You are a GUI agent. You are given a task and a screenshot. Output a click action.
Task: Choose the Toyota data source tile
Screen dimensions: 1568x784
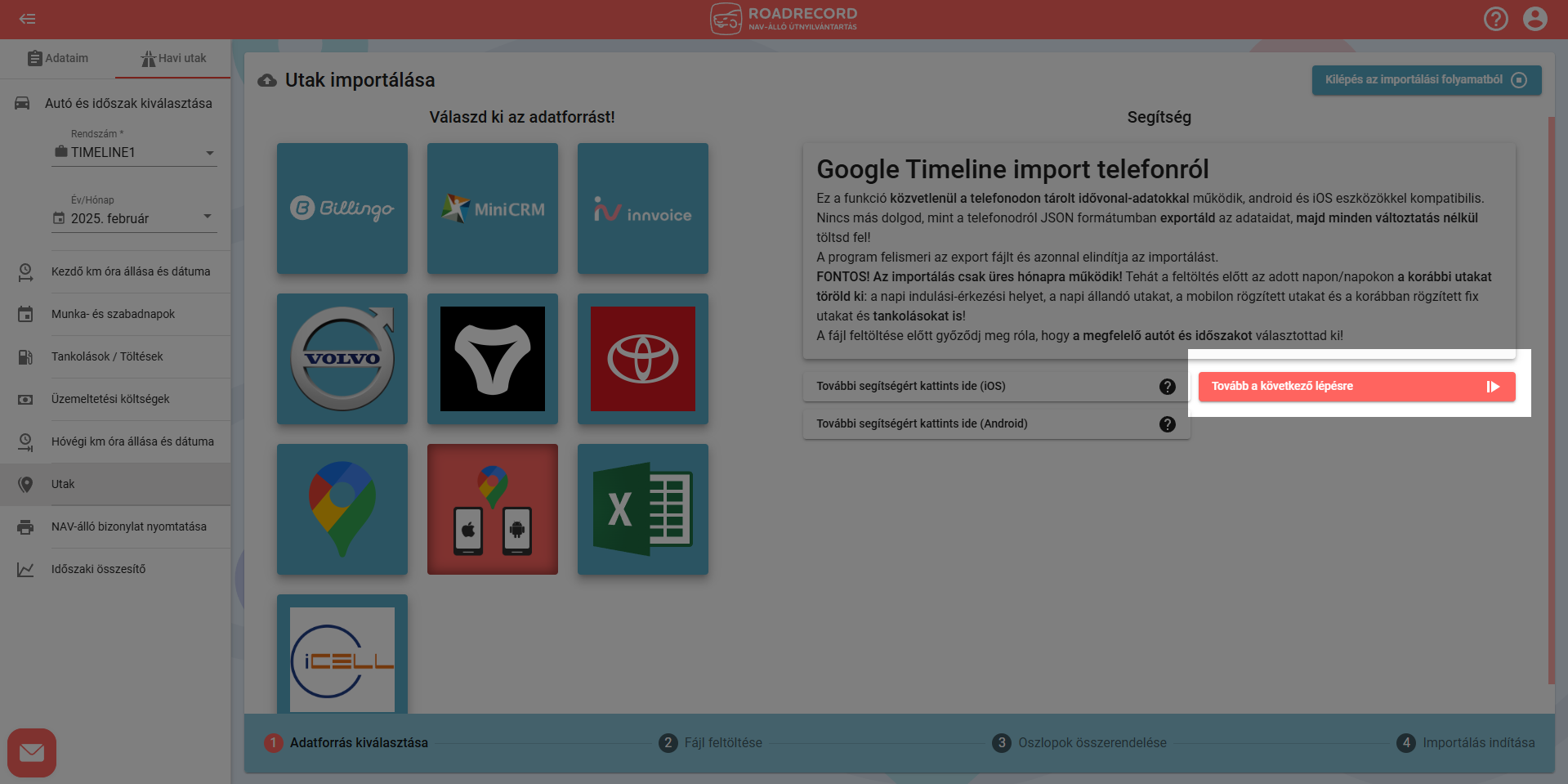643,359
